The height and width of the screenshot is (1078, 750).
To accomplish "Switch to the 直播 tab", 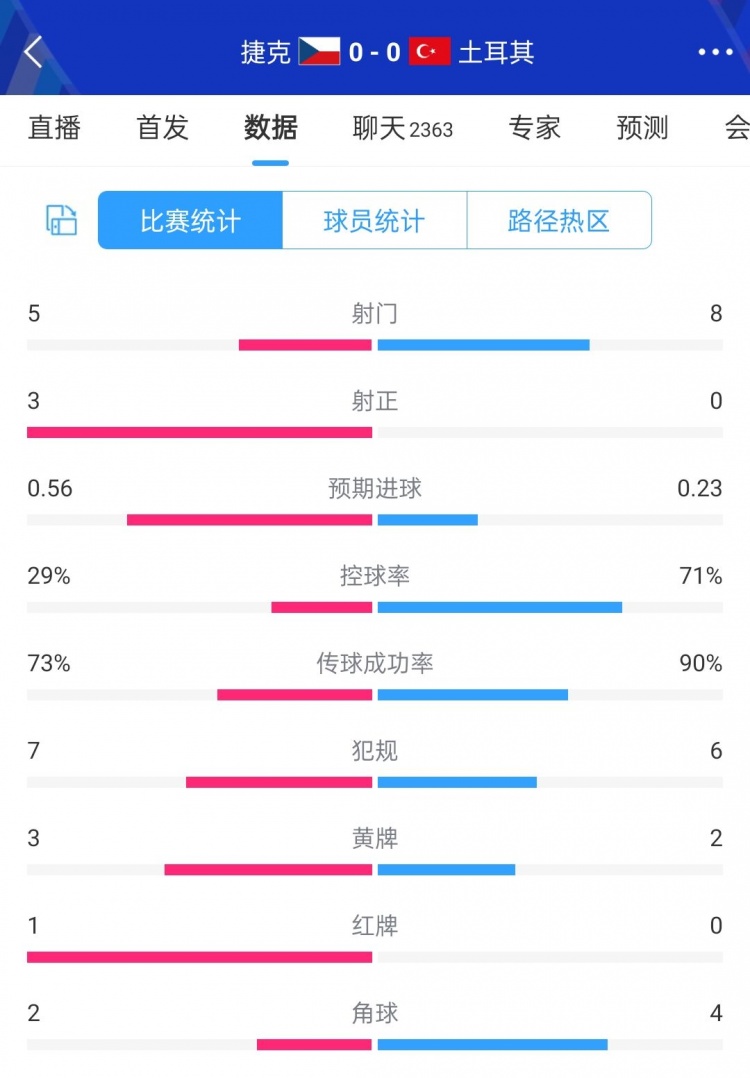I will click(x=54, y=128).
